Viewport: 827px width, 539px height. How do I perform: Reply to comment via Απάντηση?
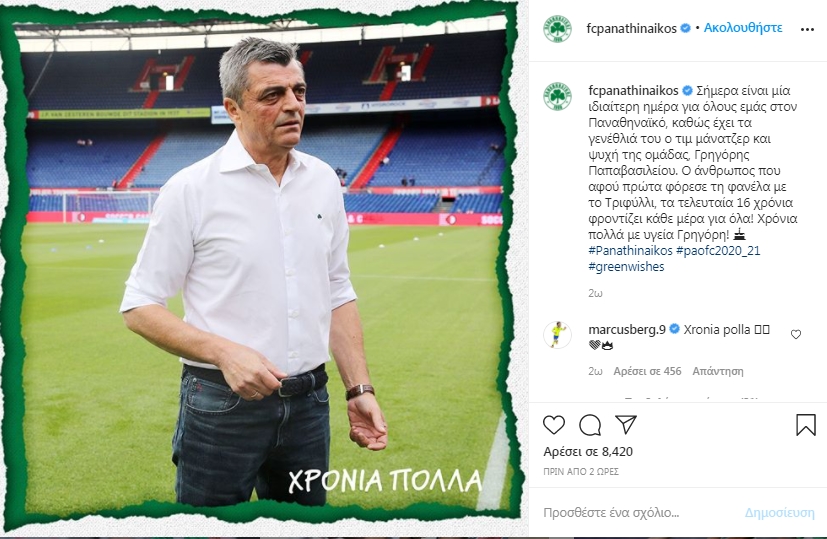click(718, 371)
